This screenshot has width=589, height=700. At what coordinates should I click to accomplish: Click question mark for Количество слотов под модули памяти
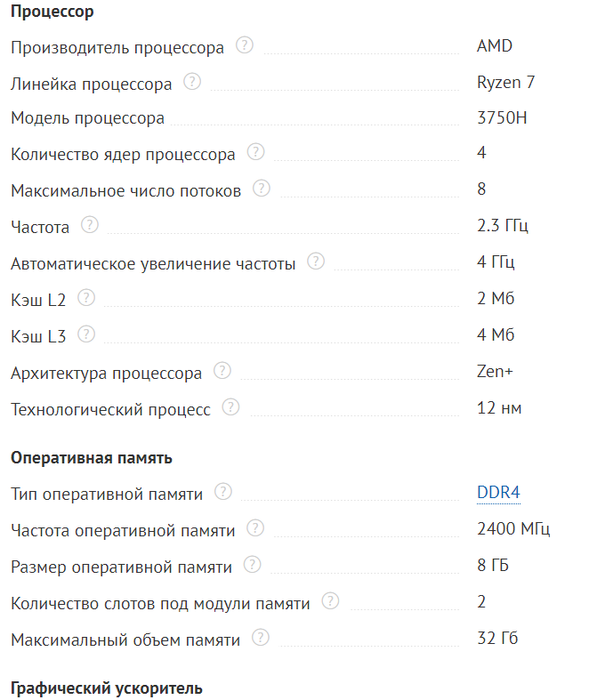(x=330, y=601)
